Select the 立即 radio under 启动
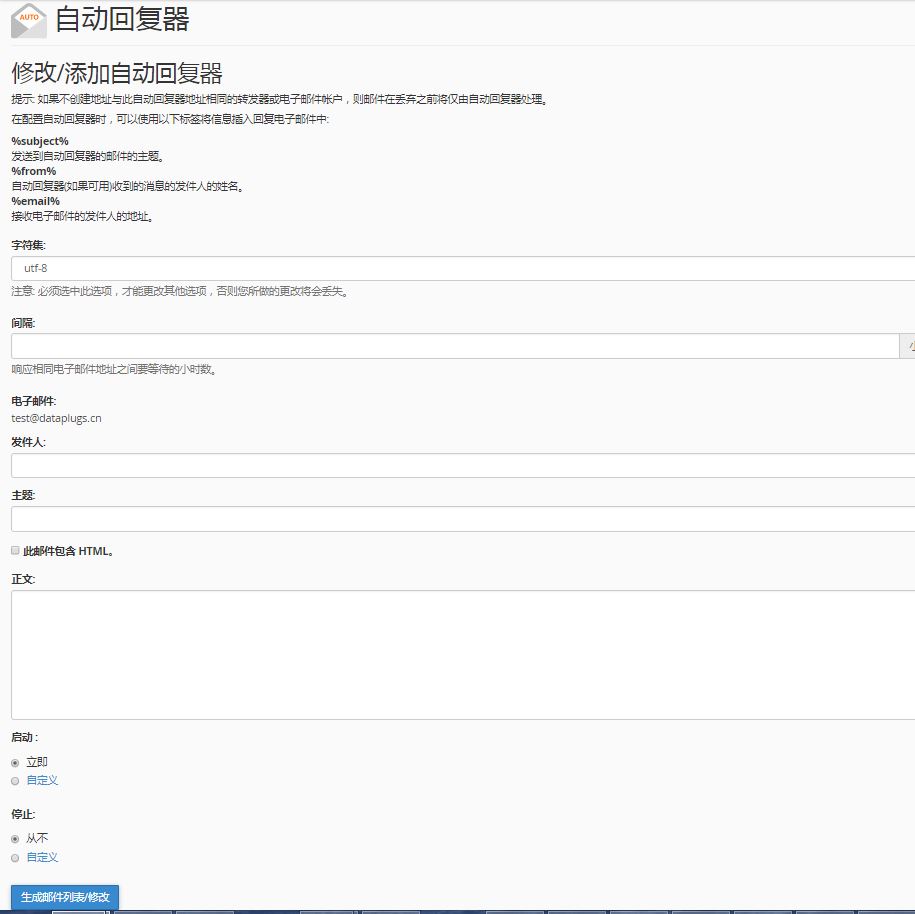The image size is (915, 914). coord(15,761)
